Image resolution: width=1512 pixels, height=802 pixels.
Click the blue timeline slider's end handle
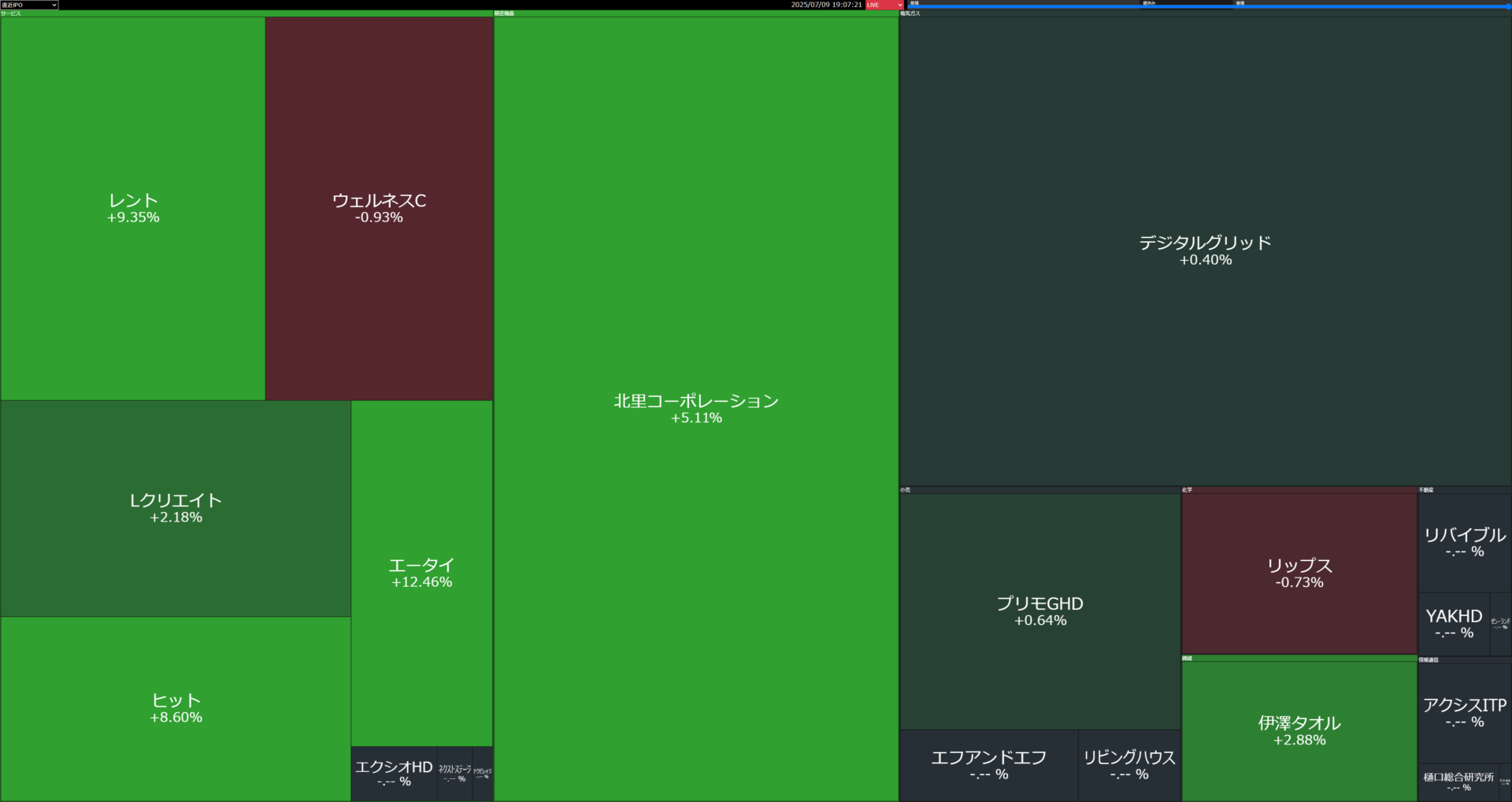pos(1508,6)
